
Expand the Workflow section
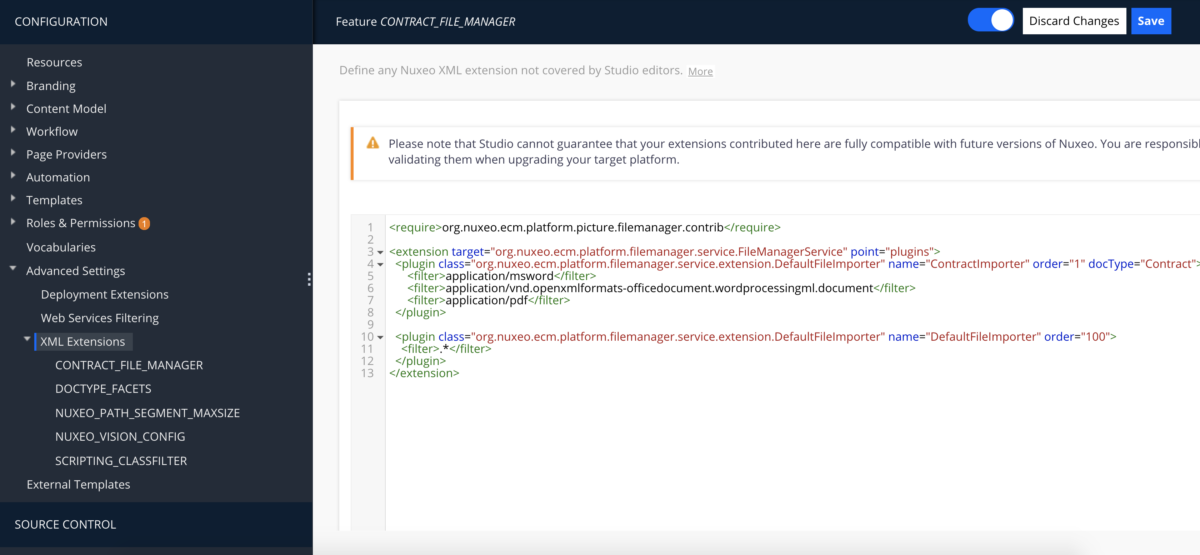click(x=13, y=131)
